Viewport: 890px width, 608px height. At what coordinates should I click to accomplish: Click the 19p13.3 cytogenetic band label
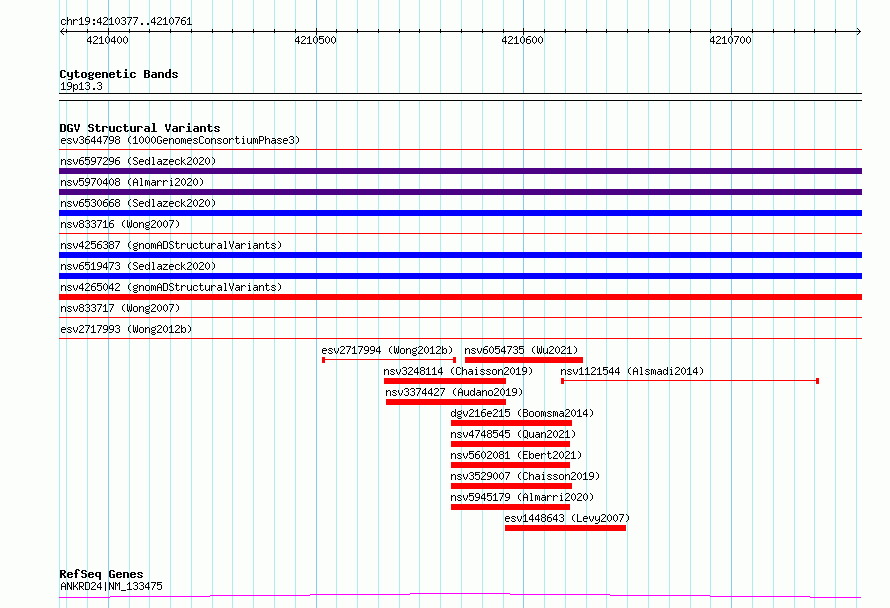pos(81,86)
